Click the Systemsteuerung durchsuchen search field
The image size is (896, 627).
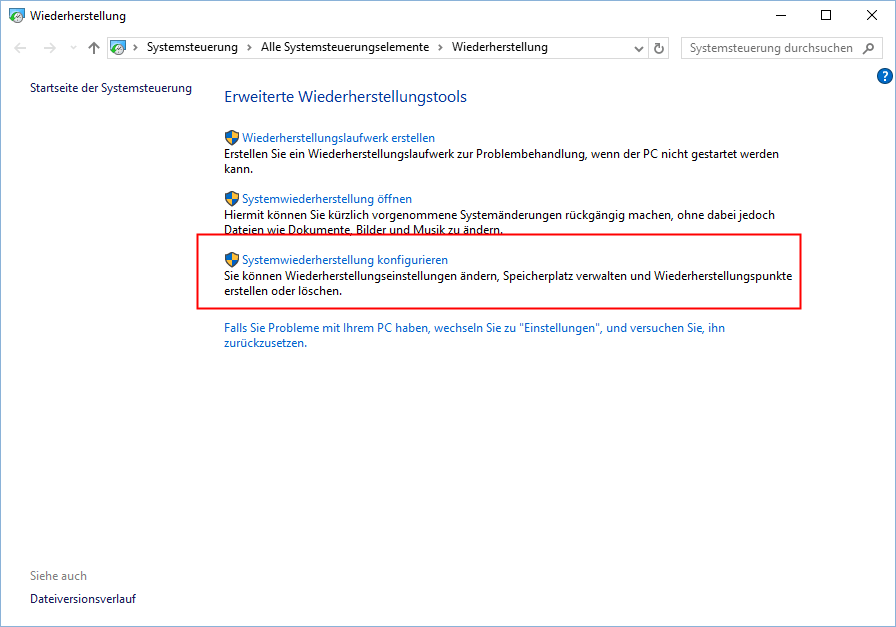click(x=770, y=47)
